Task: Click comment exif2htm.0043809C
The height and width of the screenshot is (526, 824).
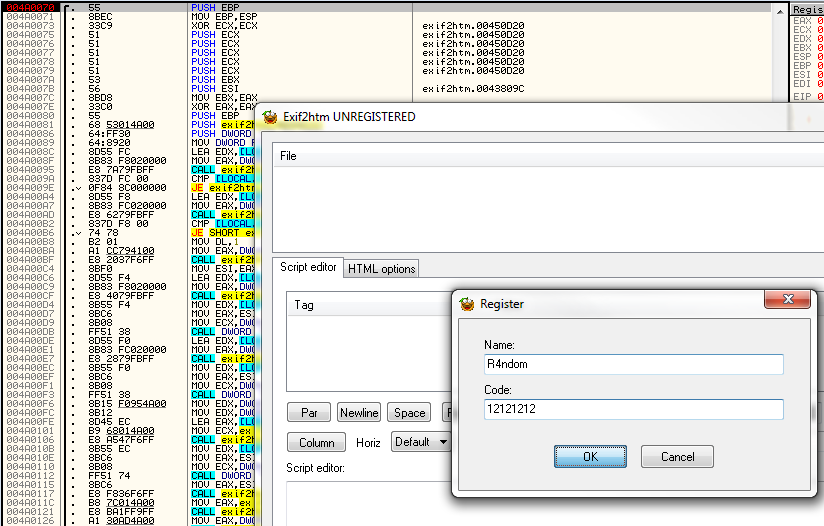Action: point(473,89)
